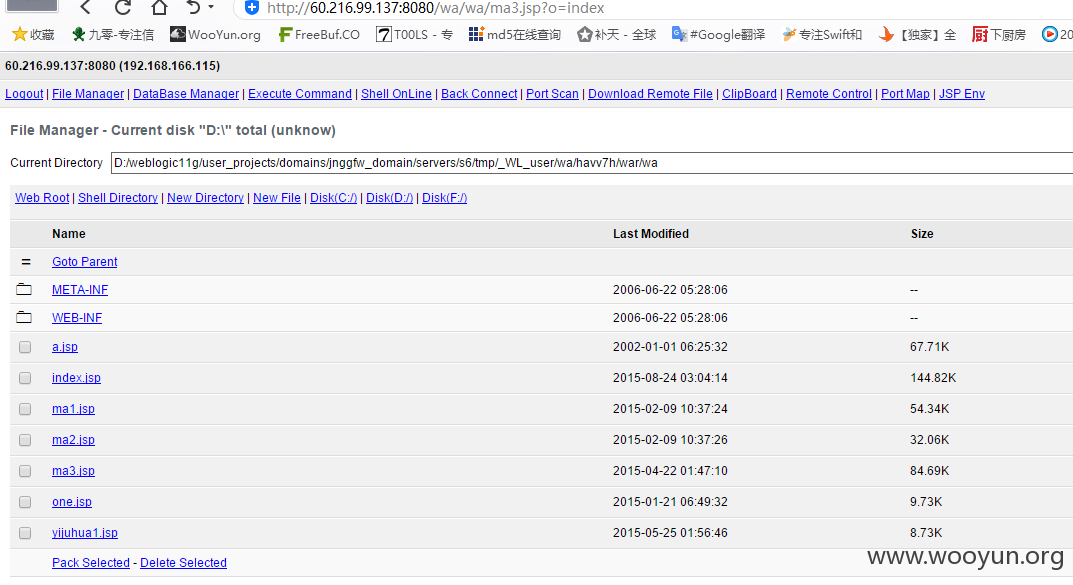Click Goto Parent link

click(84, 261)
